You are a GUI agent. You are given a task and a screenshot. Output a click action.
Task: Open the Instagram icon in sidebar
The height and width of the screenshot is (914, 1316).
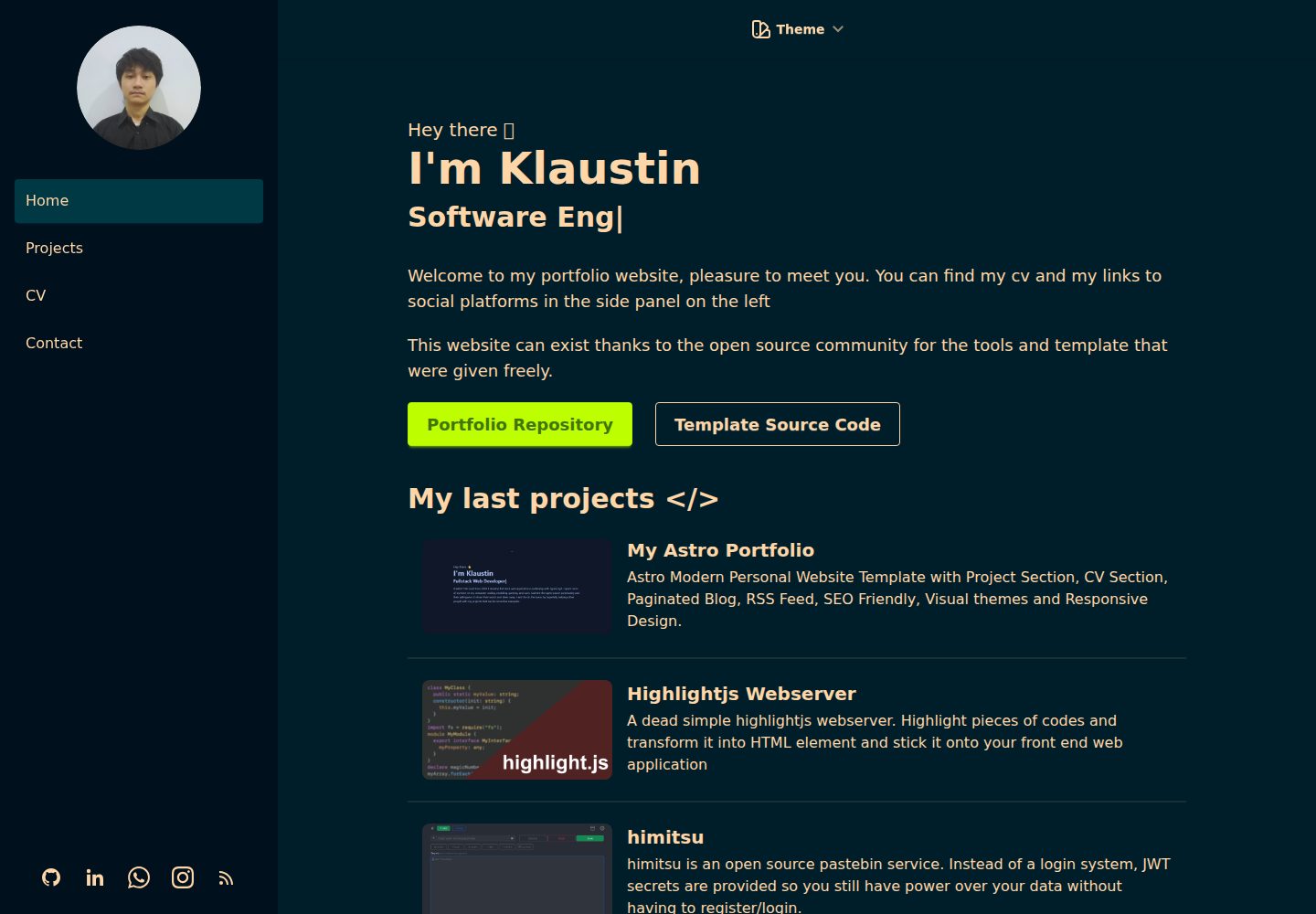click(x=183, y=877)
